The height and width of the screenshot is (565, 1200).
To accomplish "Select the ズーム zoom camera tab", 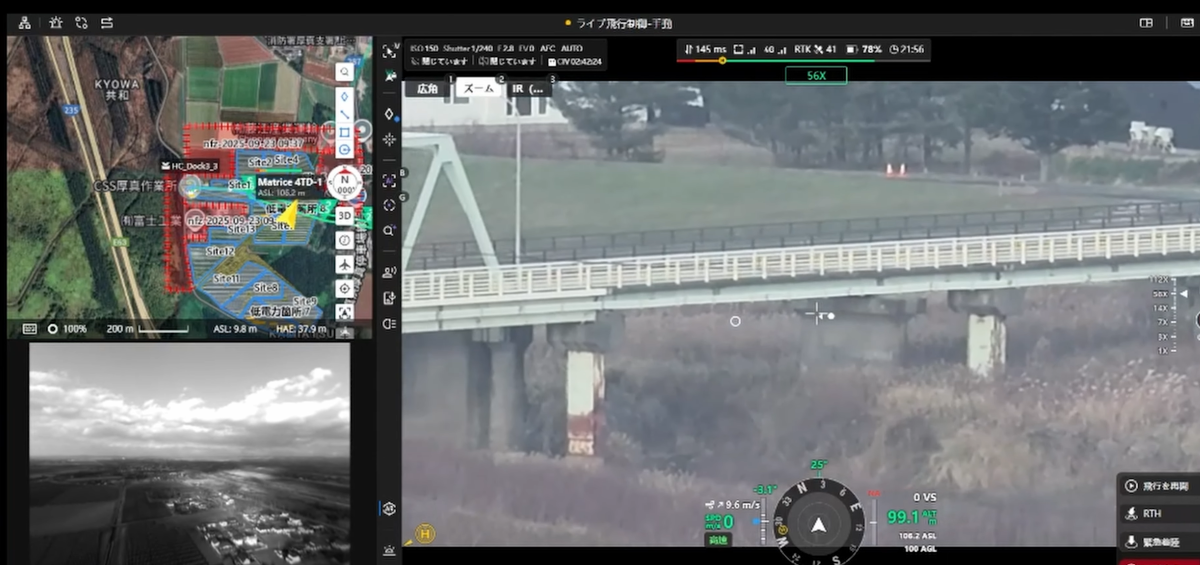I will click(x=479, y=89).
